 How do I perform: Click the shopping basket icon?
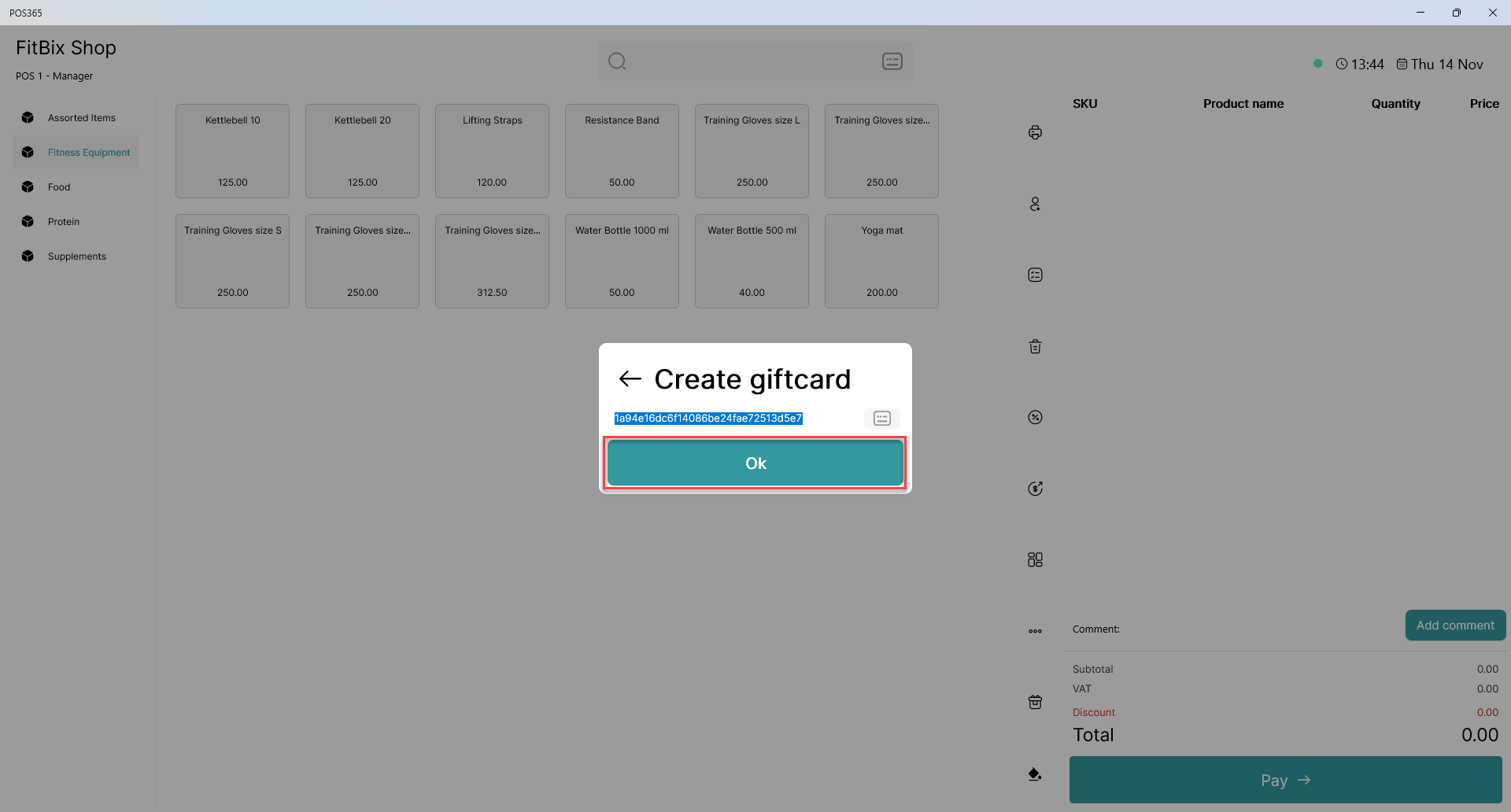coord(1035,702)
